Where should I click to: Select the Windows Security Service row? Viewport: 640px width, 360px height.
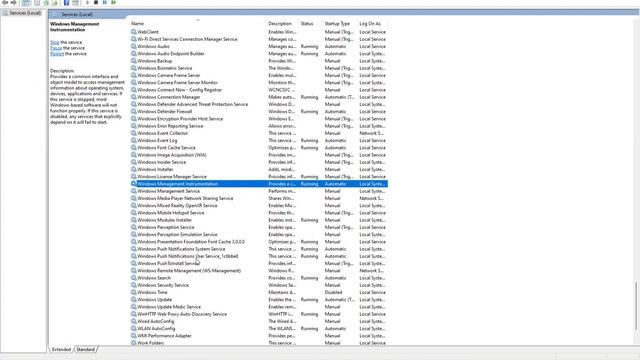259,285
